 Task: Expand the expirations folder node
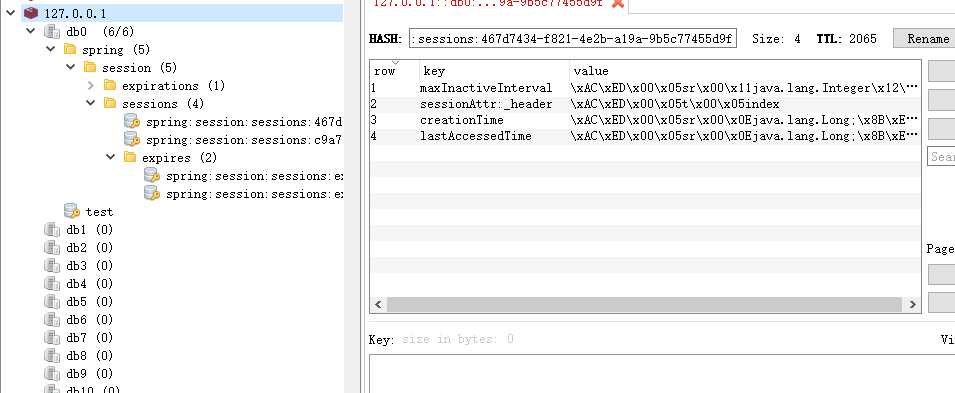[91, 85]
